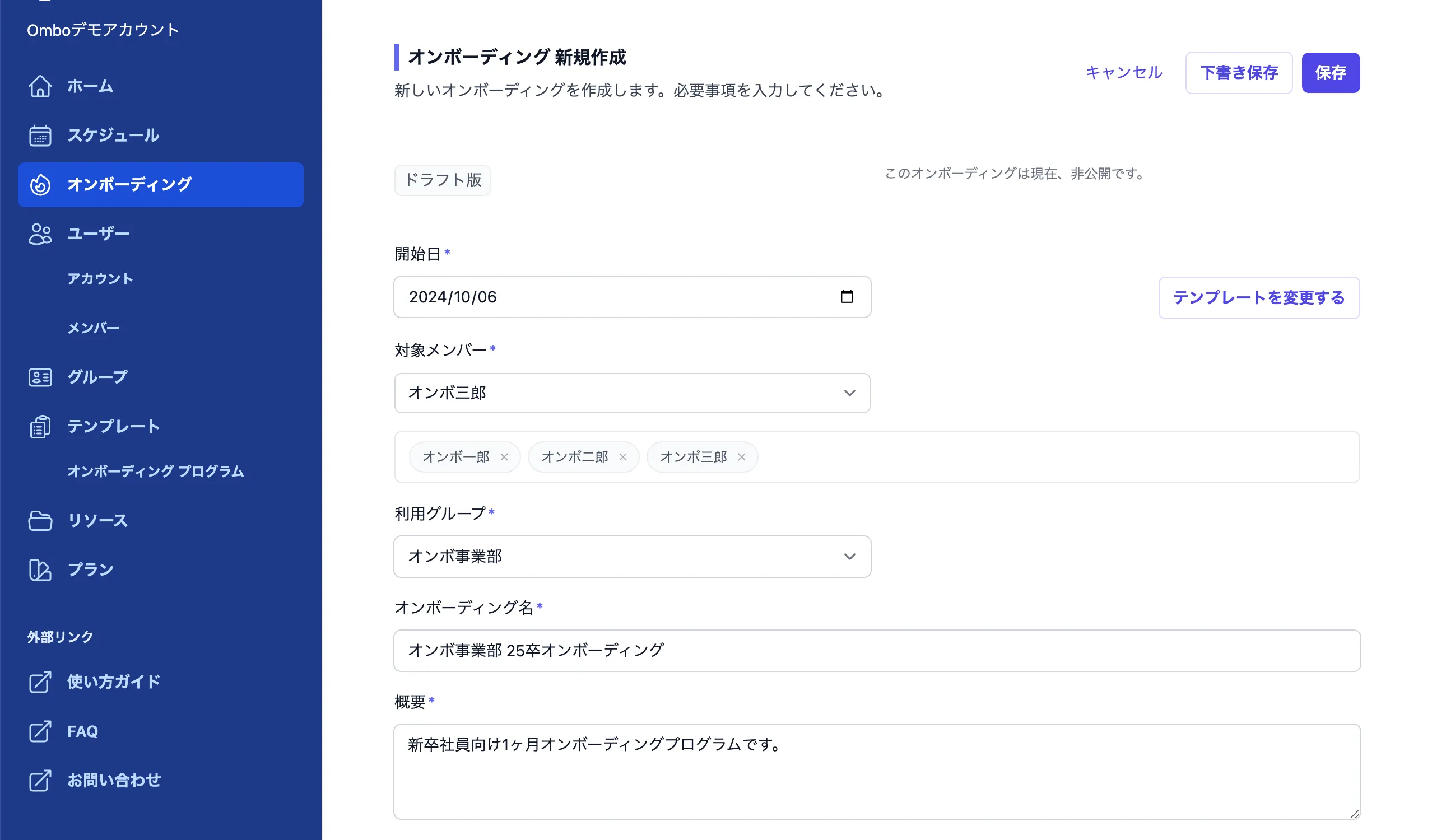Open グループ in sidebar
This screenshot has height=840, width=1432.
point(160,377)
